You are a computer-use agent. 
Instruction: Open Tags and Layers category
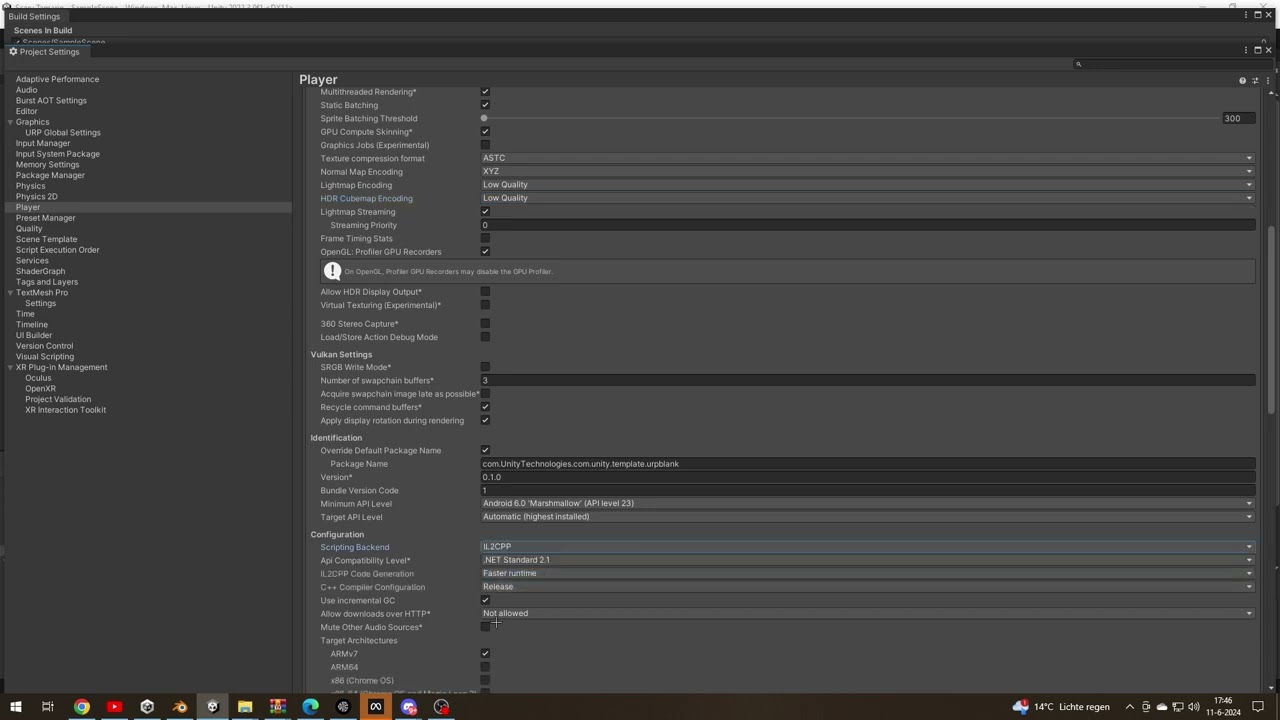click(47, 282)
